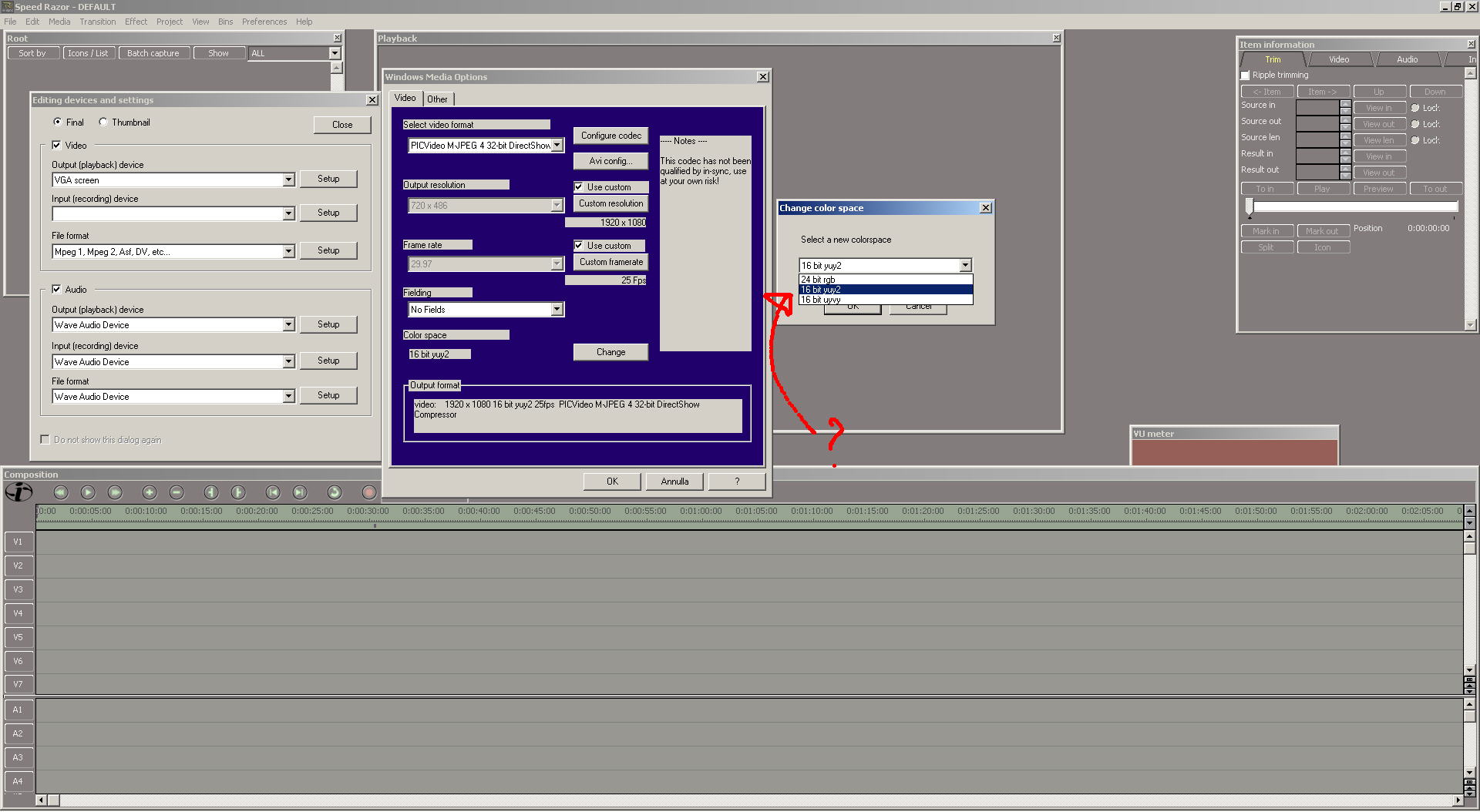The image size is (1480, 812).
Task: Jump to start with the go-to-beginning icon
Action: [x=273, y=492]
